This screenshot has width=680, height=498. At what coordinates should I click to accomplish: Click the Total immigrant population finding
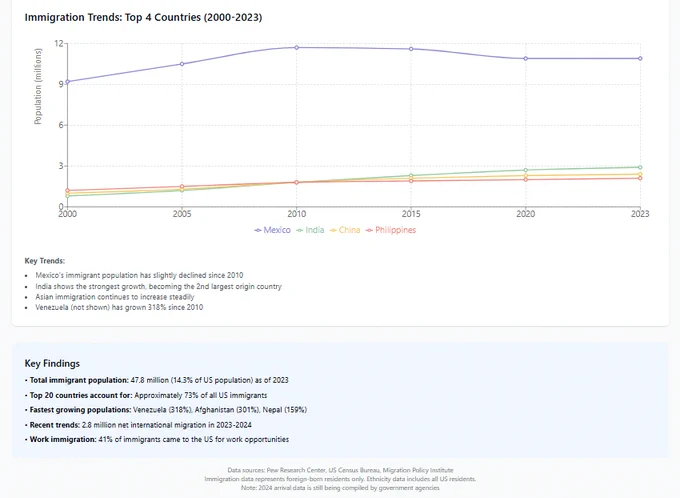click(x=157, y=380)
